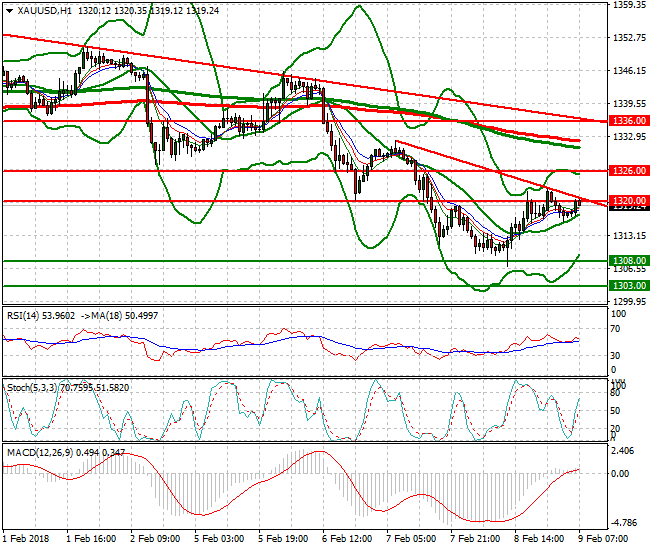Image resolution: width=650 pixels, height=550 pixels.
Task: Click the 1 Feb 2018 date label
Action: click(28, 539)
